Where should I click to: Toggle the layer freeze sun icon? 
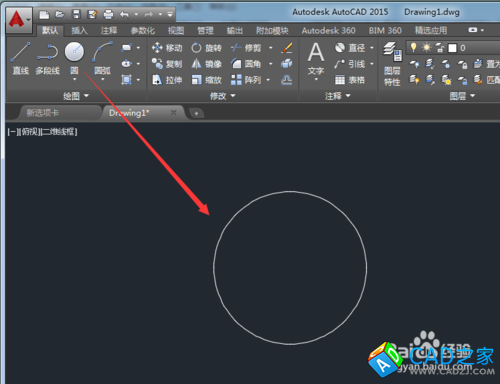[426, 48]
